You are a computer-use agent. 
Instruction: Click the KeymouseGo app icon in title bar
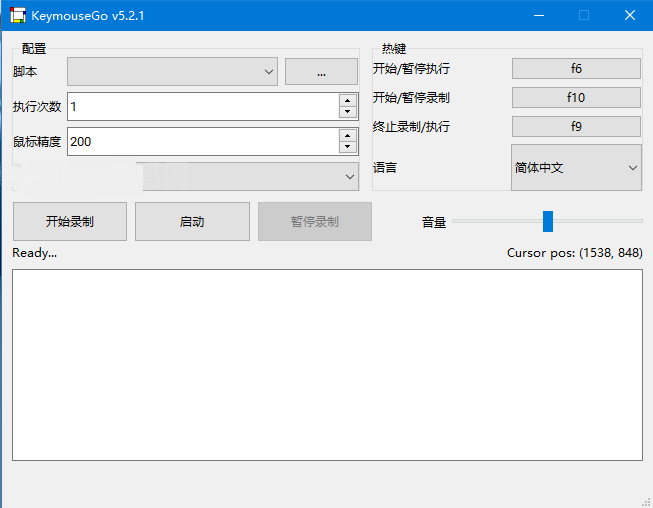tap(17, 15)
